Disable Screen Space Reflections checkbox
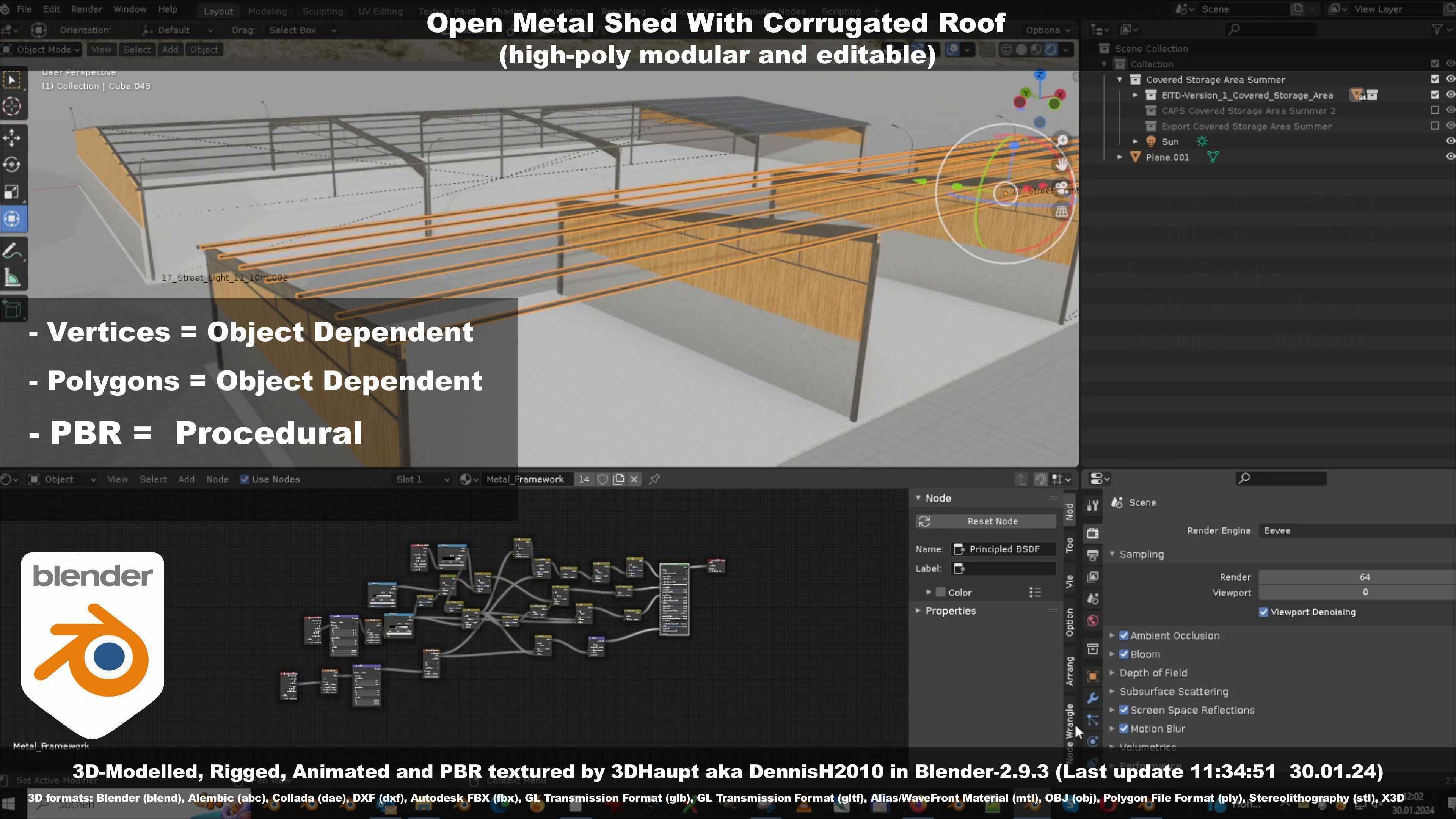Viewport: 1456px width, 819px height. pyautogui.click(x=1124, y=711)
